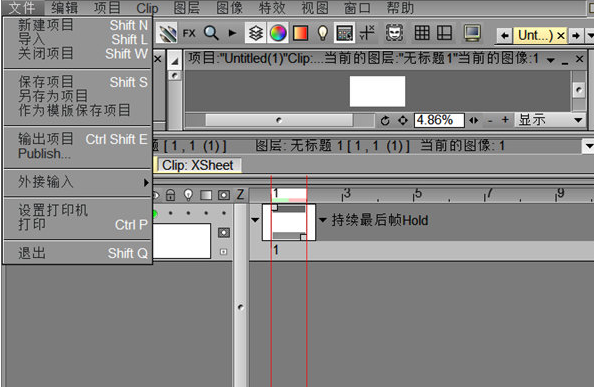Click the monitor display icon
The width and height of the screenshot is (594, 387).
472,33
